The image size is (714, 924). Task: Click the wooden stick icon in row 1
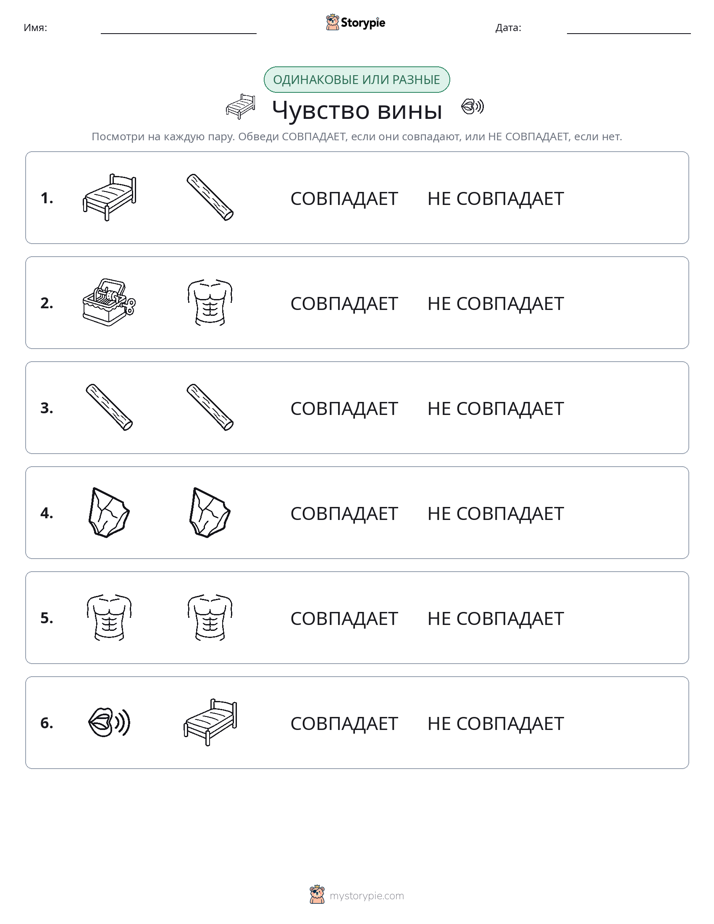coord(210,197)
